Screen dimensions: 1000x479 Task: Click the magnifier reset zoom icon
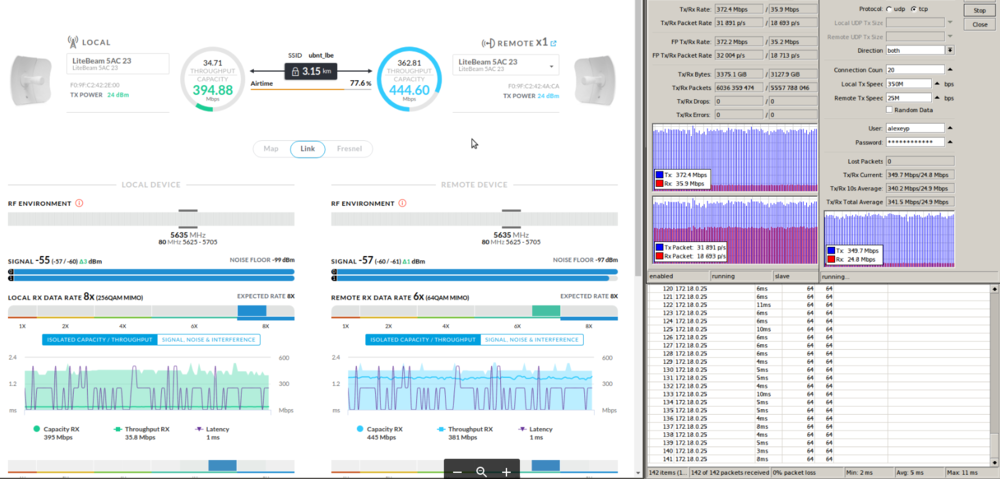(x=481, y=471)
